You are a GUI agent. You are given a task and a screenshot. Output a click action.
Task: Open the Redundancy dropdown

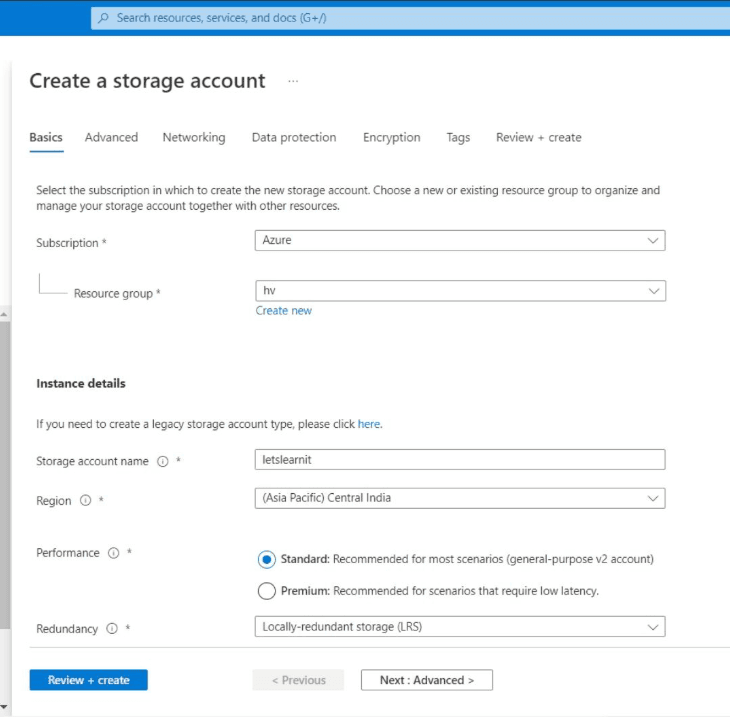tap(460, 627)
